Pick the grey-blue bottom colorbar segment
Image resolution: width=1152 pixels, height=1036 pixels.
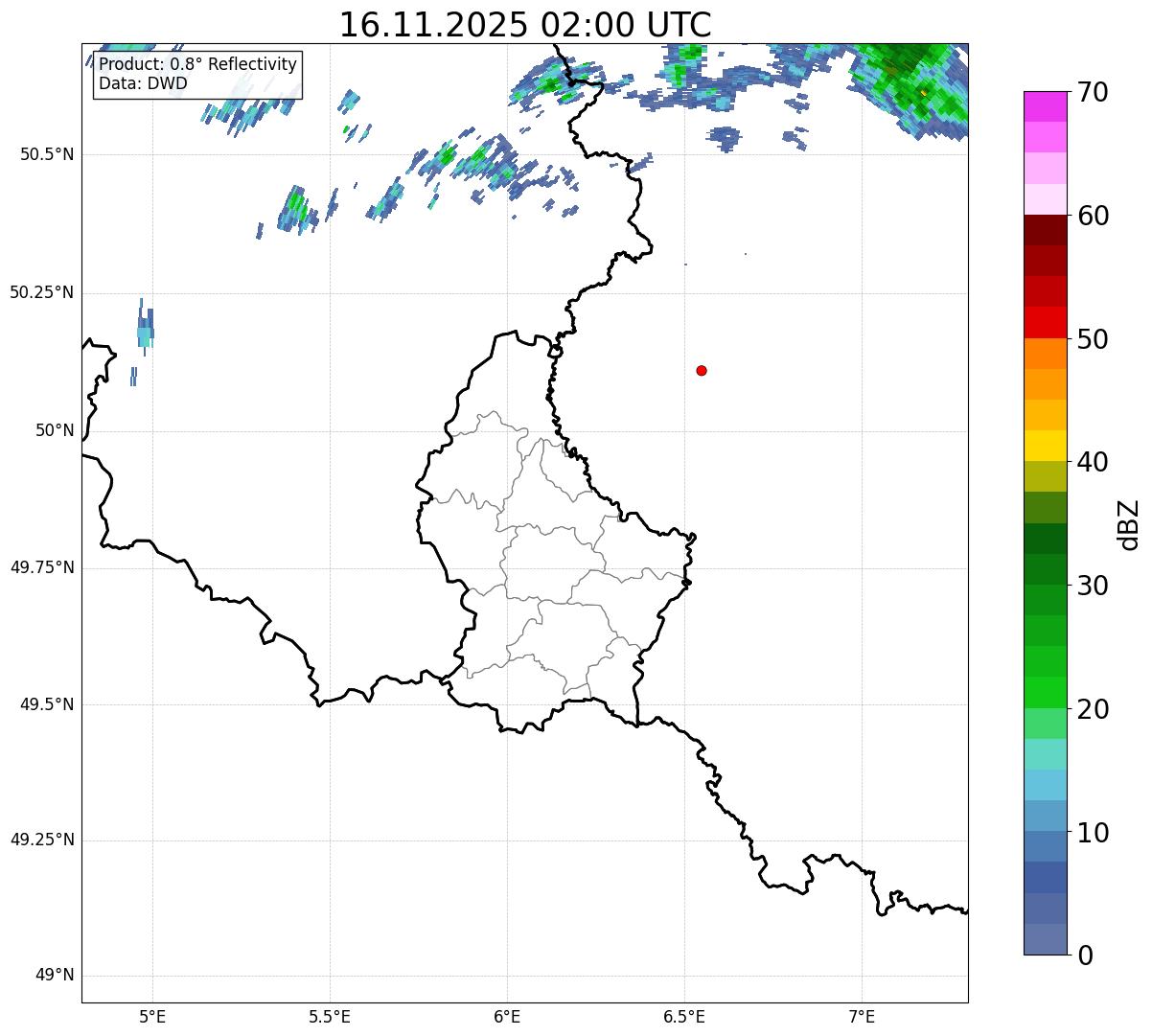coord(1045,939)
